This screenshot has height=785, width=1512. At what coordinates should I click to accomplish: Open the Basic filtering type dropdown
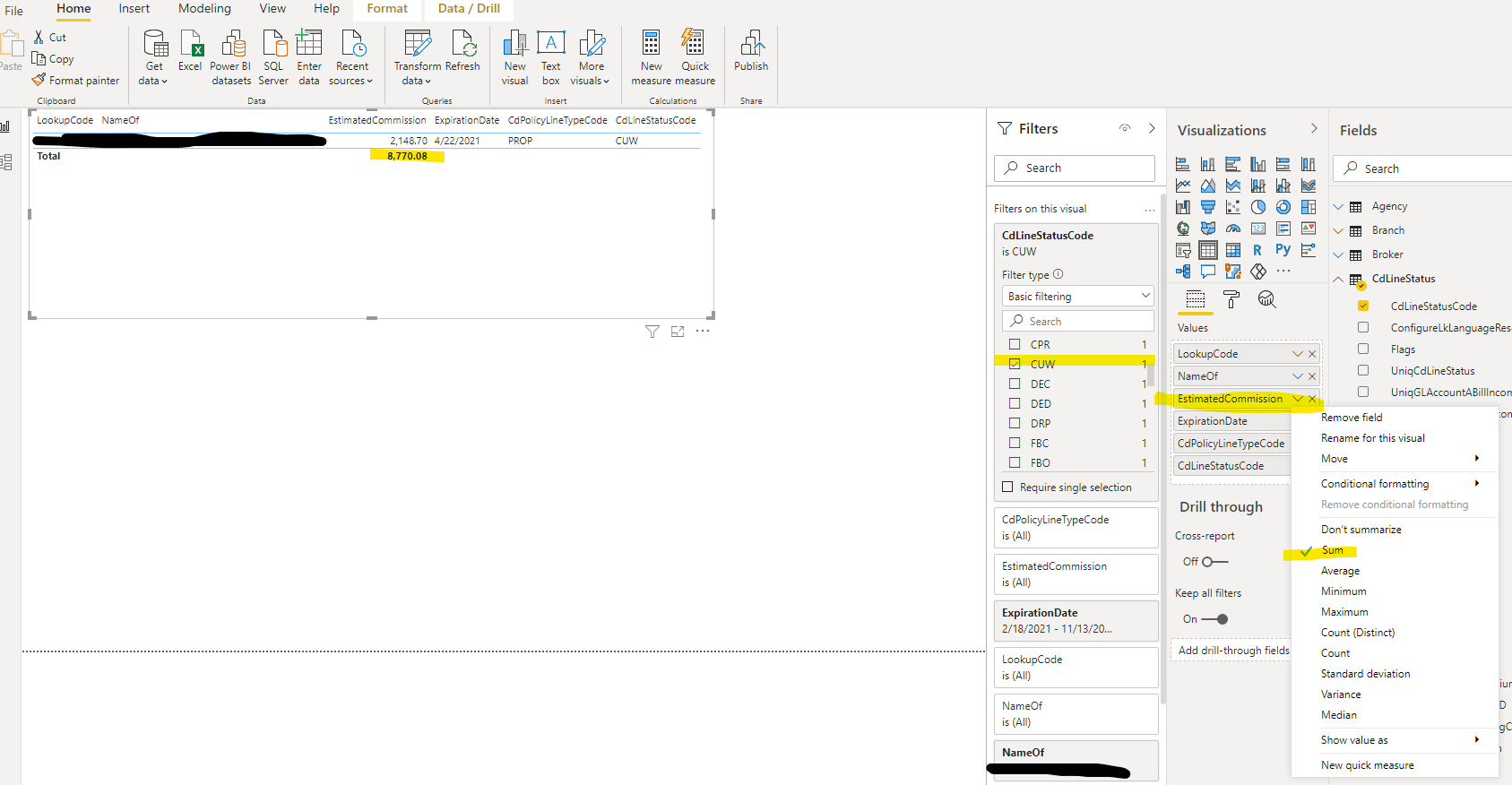[x=1077, y=296]
